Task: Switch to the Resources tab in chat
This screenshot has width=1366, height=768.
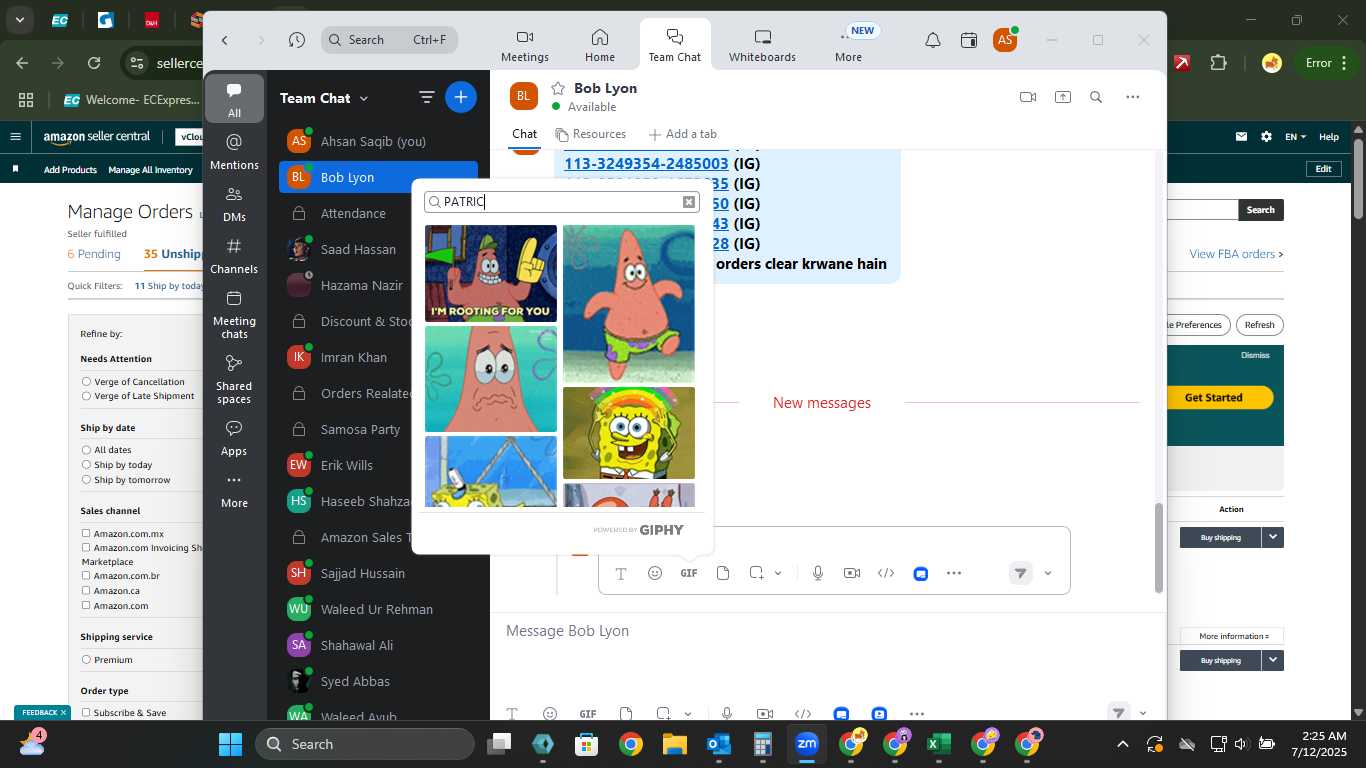Action: [x=591, y=134]
